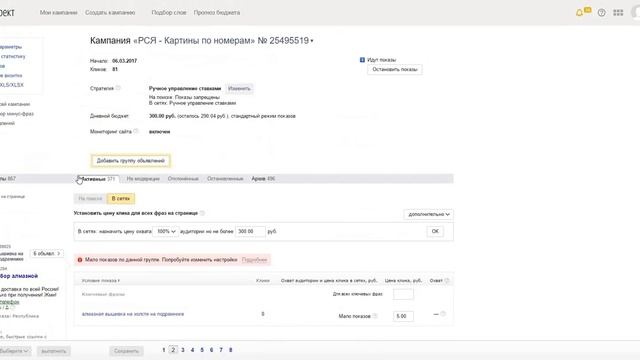Screen dimensions: 640x360
Task: Expand the дополнительно dropdown
Action: 429,214
